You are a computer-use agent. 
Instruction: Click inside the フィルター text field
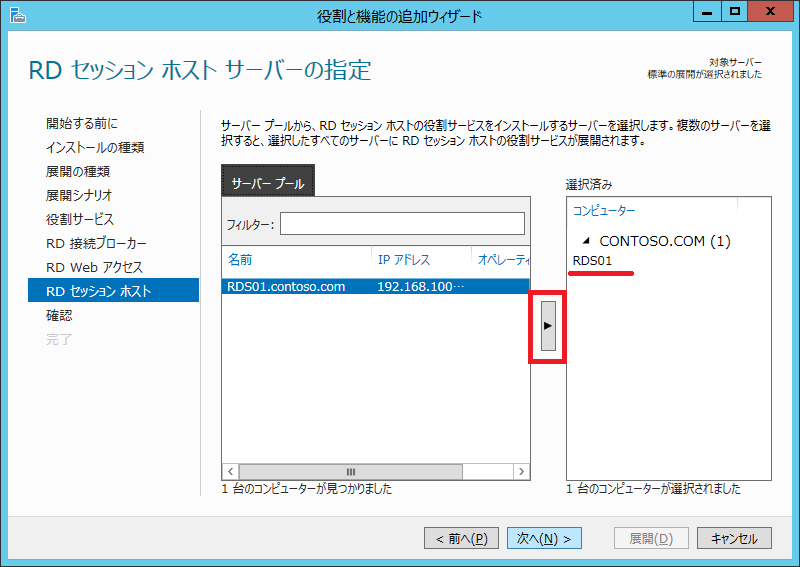[401, 223]
